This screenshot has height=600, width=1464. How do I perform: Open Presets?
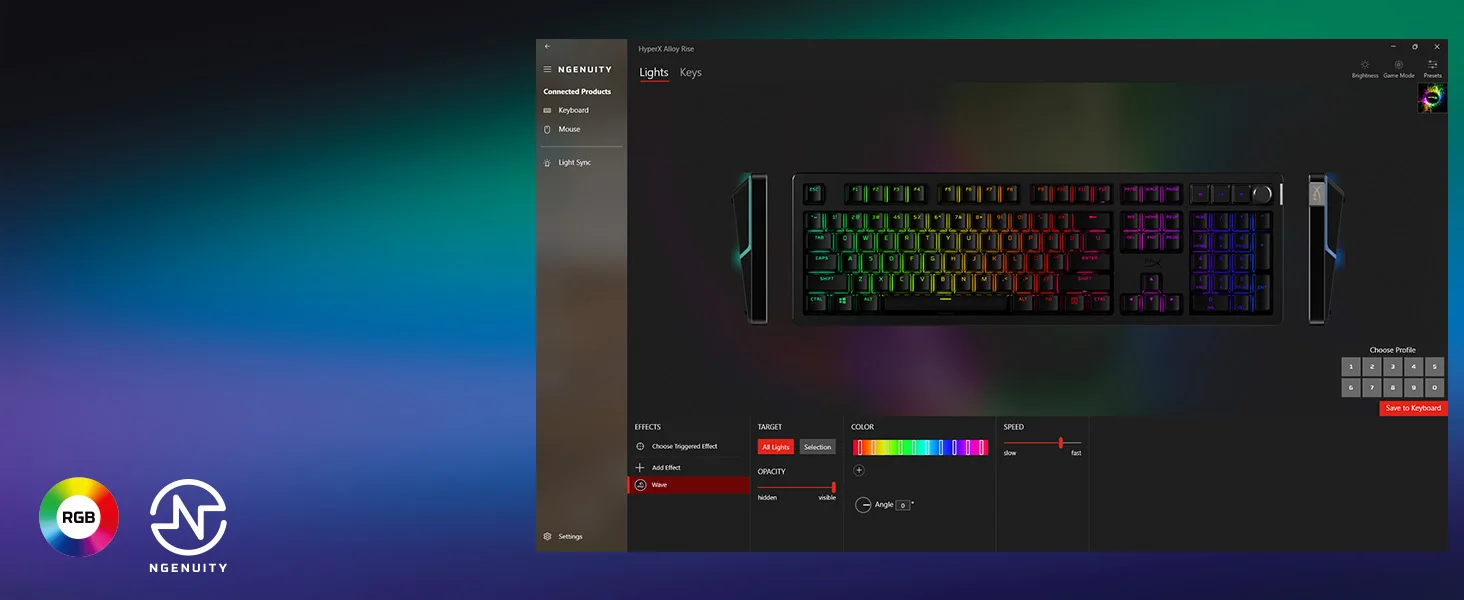[1433, 68]
